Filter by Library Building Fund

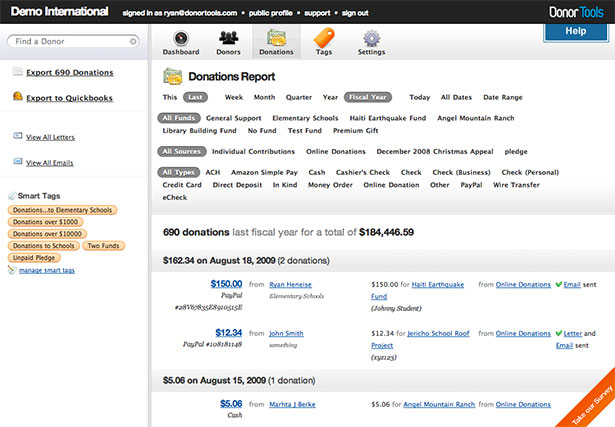click(200, 131)
